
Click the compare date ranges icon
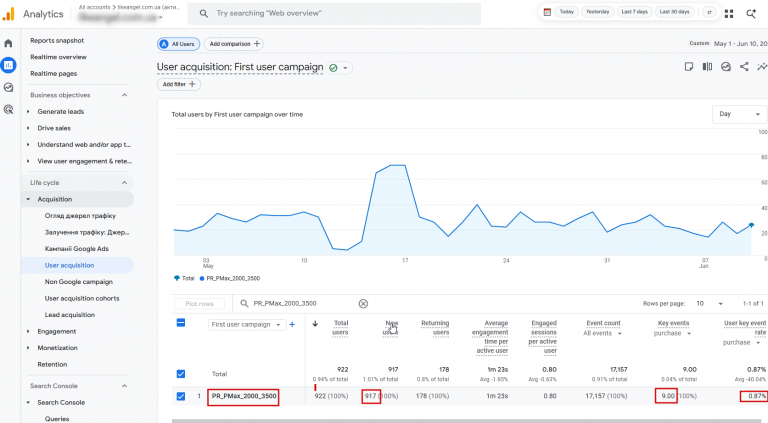click(x=709, y=12)
